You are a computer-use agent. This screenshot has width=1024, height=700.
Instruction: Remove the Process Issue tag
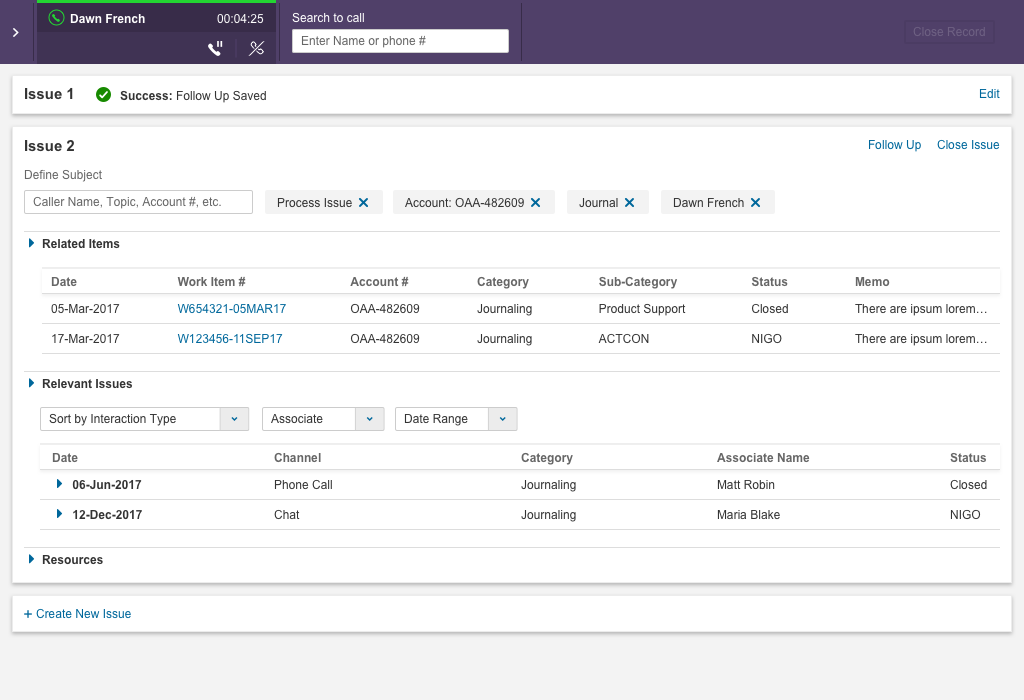coord(364,202)
